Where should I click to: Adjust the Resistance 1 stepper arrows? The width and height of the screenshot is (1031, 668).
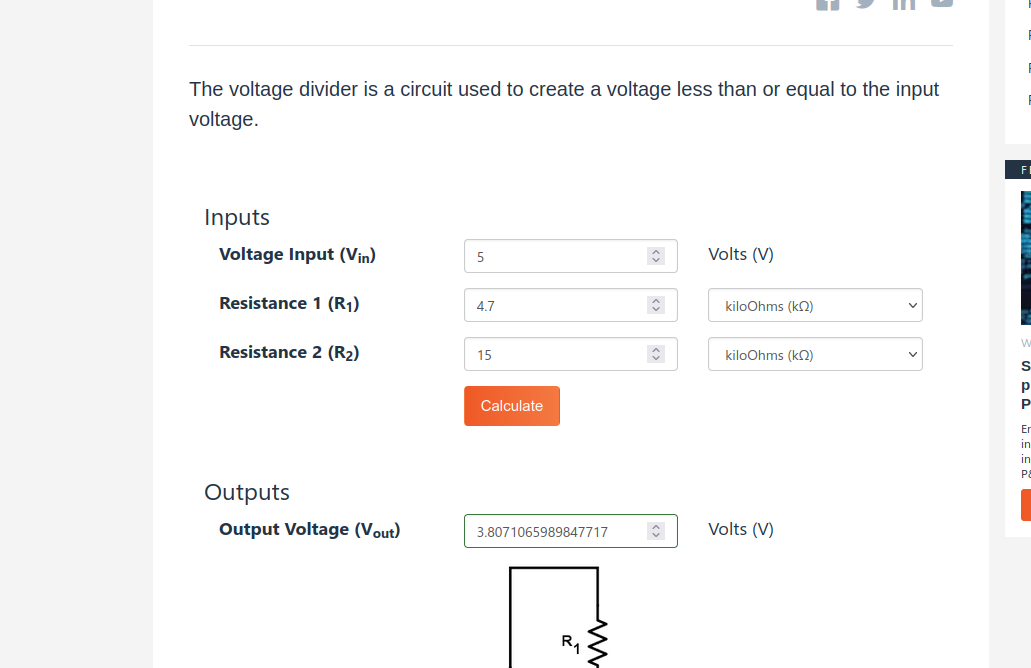click(656, 306)
